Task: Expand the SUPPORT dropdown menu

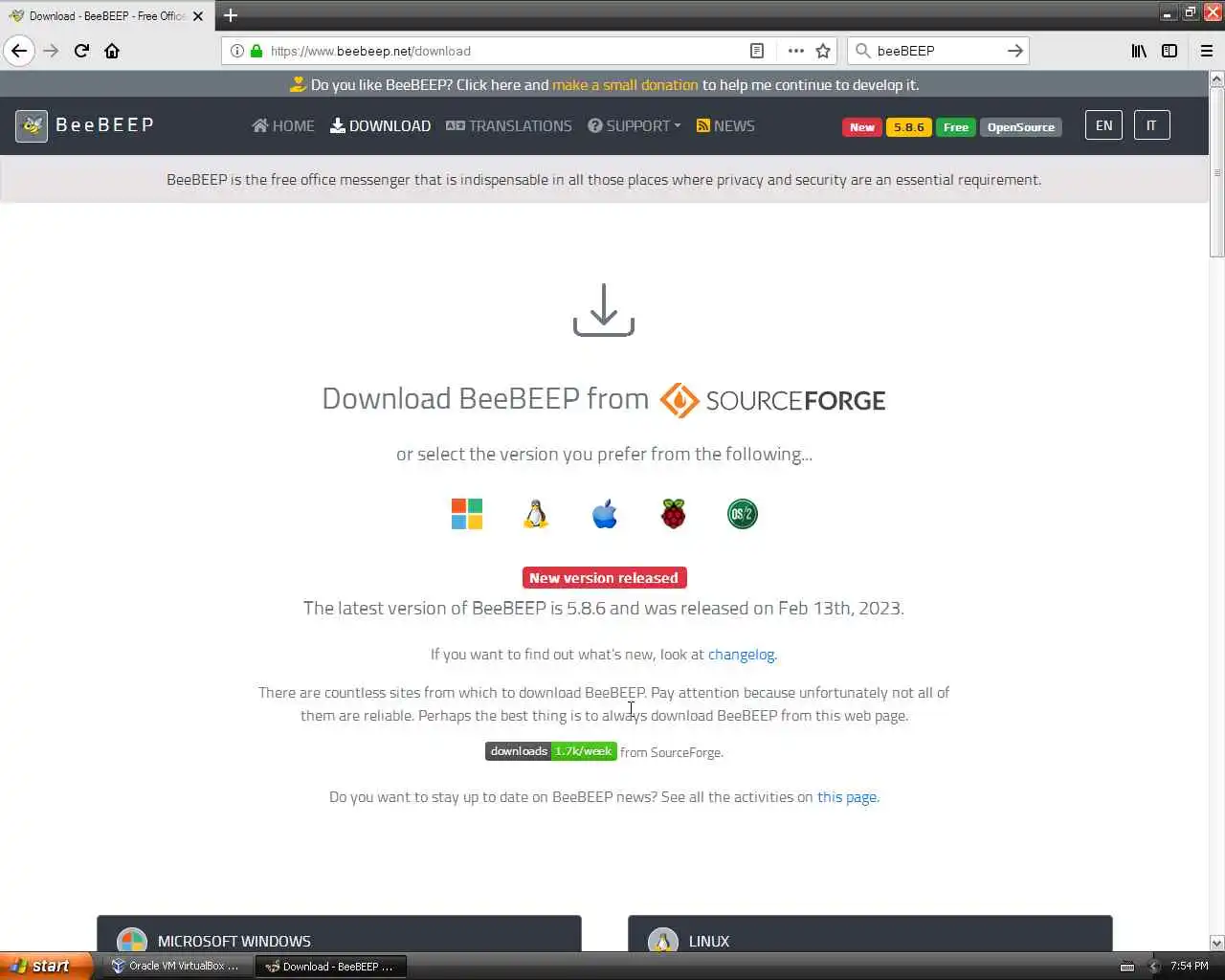Action: (635, 125)
